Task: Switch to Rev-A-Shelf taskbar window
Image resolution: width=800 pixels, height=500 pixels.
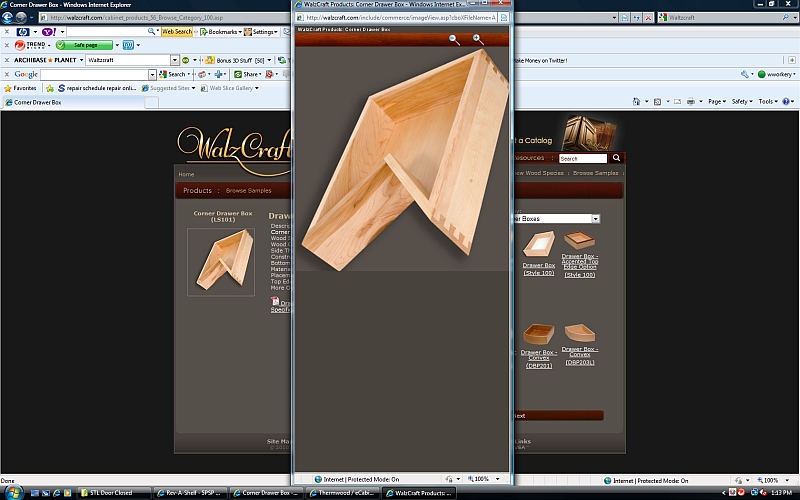Action: (x=190, y=493)
